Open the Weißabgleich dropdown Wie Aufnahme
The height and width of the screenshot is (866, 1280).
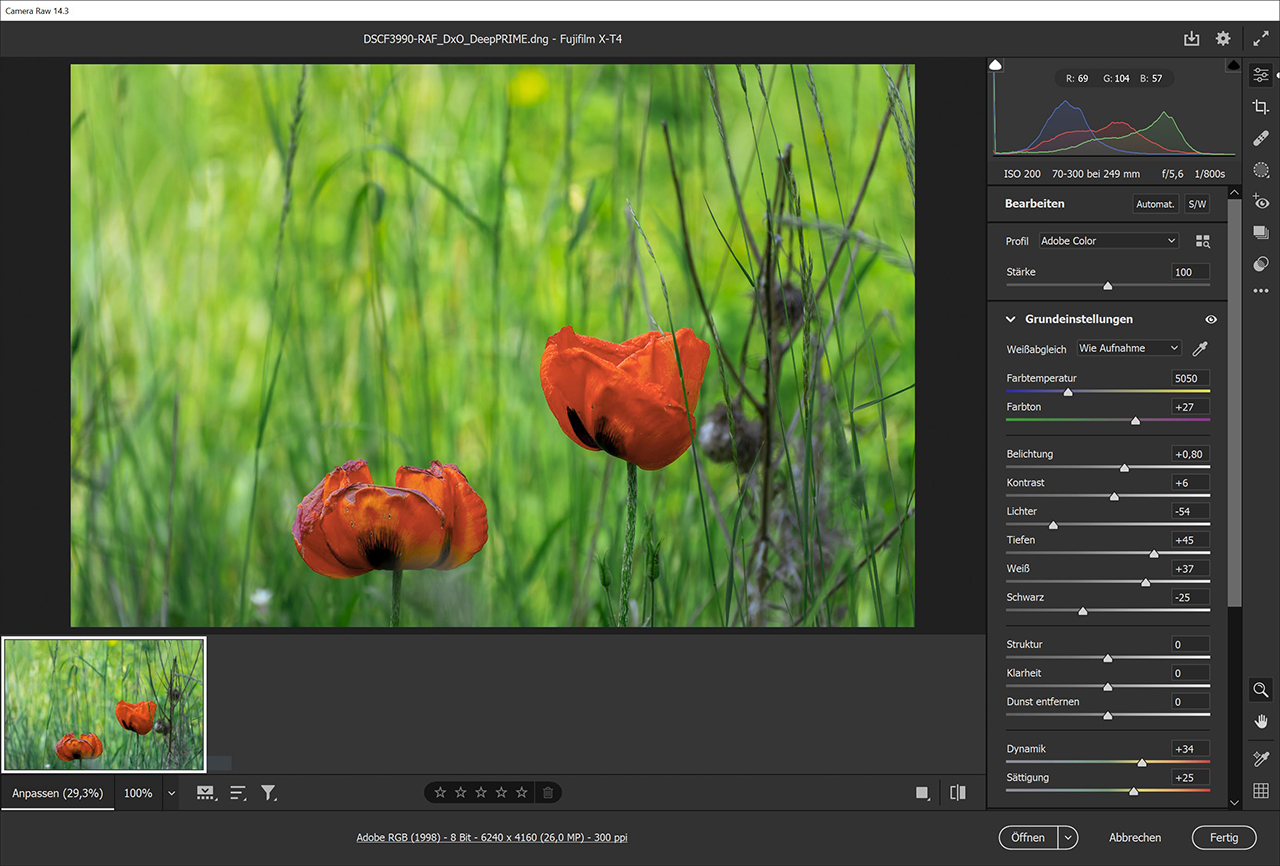(1128, 348)
